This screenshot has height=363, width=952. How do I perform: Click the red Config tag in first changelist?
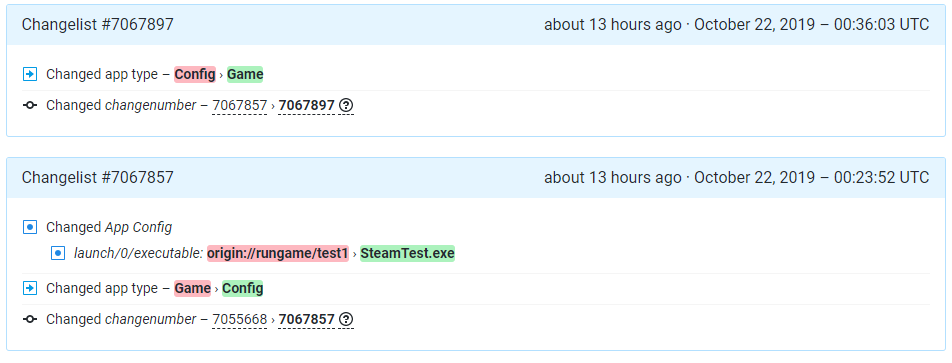[195, 75]
